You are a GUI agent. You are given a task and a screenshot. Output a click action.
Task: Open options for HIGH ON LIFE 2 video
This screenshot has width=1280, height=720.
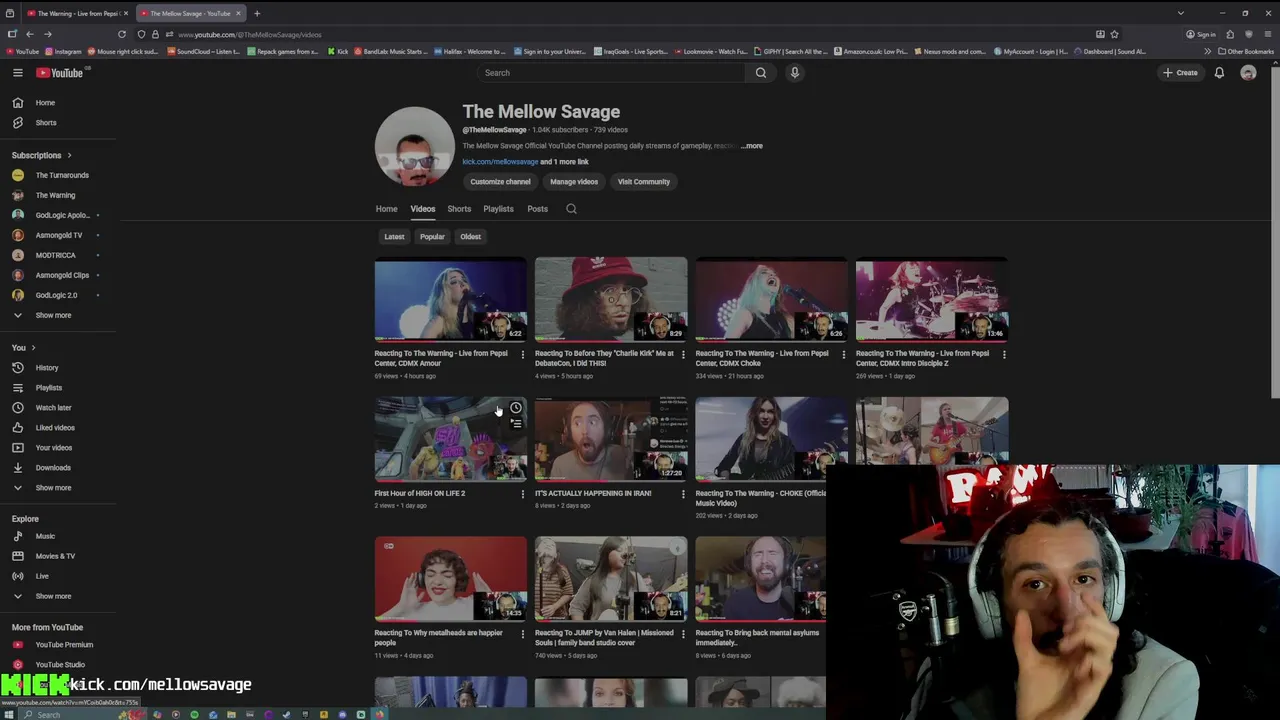click(522, 494)
